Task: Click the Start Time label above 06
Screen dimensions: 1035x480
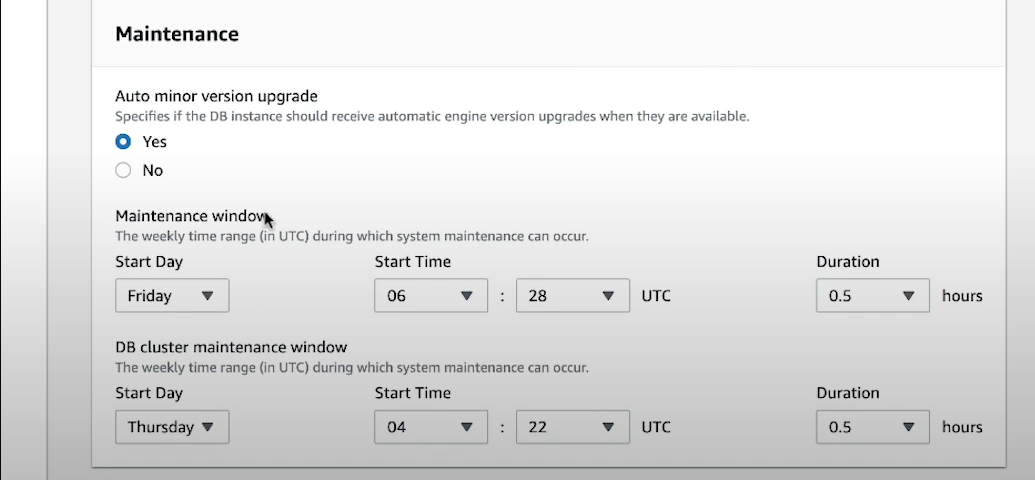Action: coord(412,262)
